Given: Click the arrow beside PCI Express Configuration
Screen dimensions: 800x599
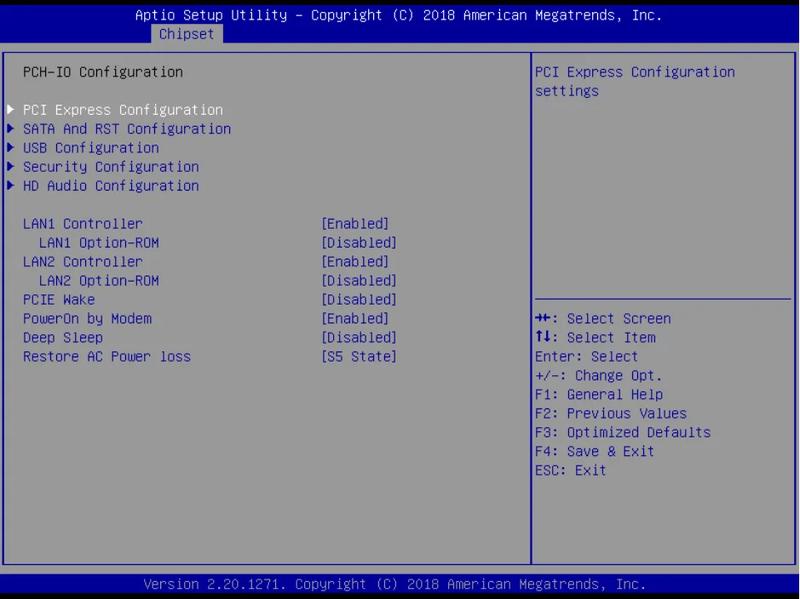Looking at the screenshot, I should click(11, 110).
